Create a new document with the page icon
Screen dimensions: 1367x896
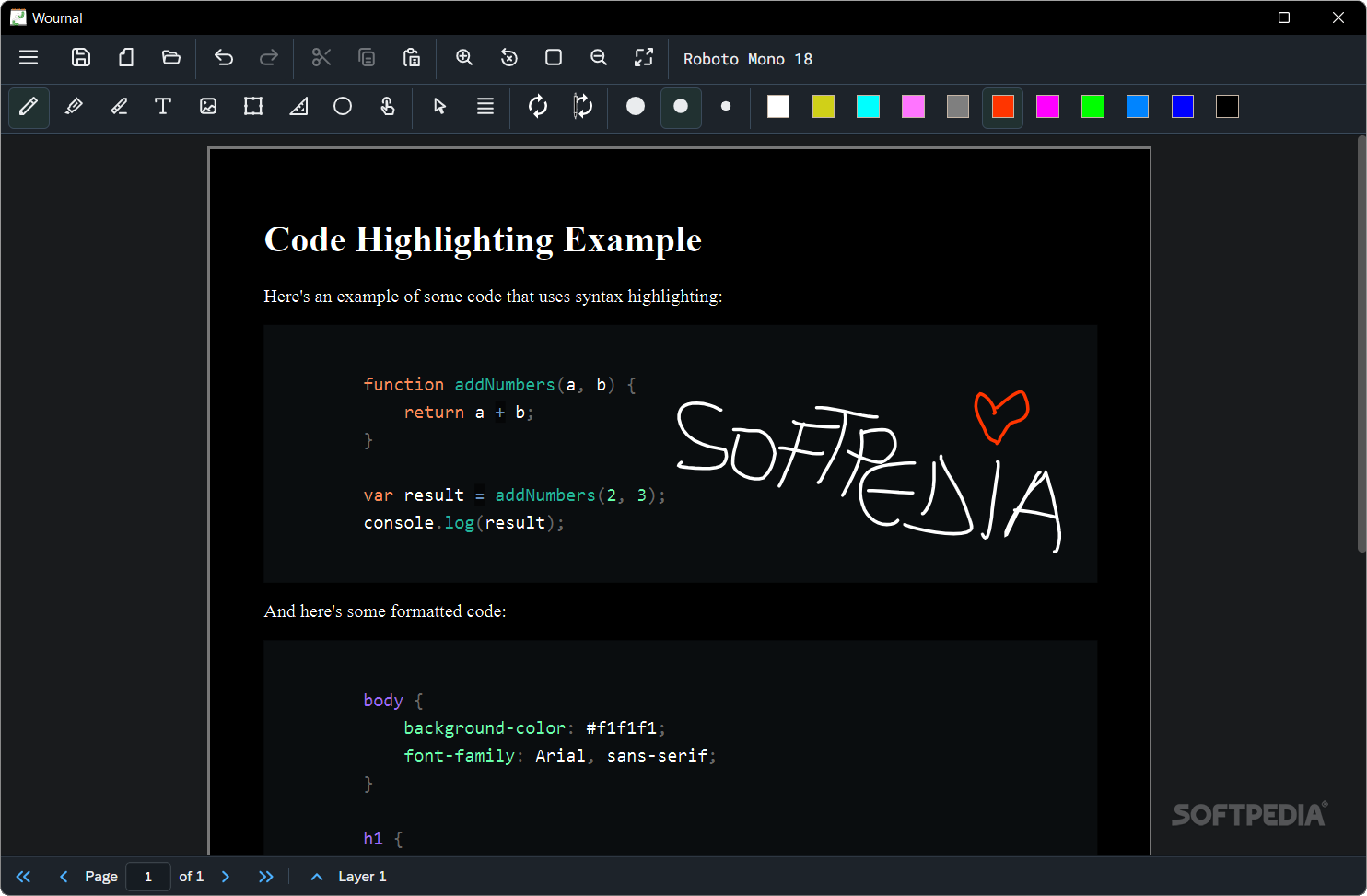[126, 57]
